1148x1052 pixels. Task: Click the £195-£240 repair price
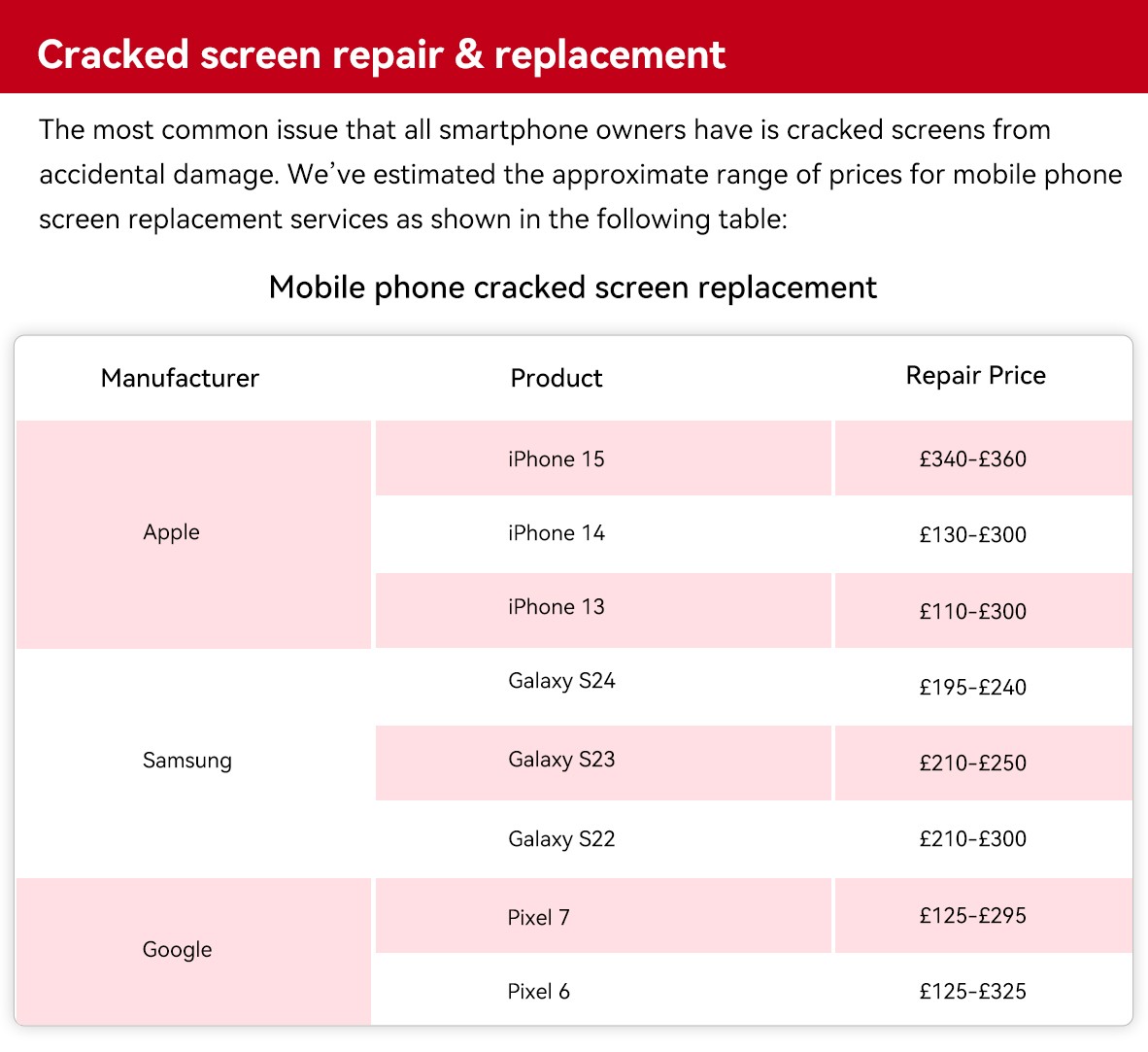[972, 688]
